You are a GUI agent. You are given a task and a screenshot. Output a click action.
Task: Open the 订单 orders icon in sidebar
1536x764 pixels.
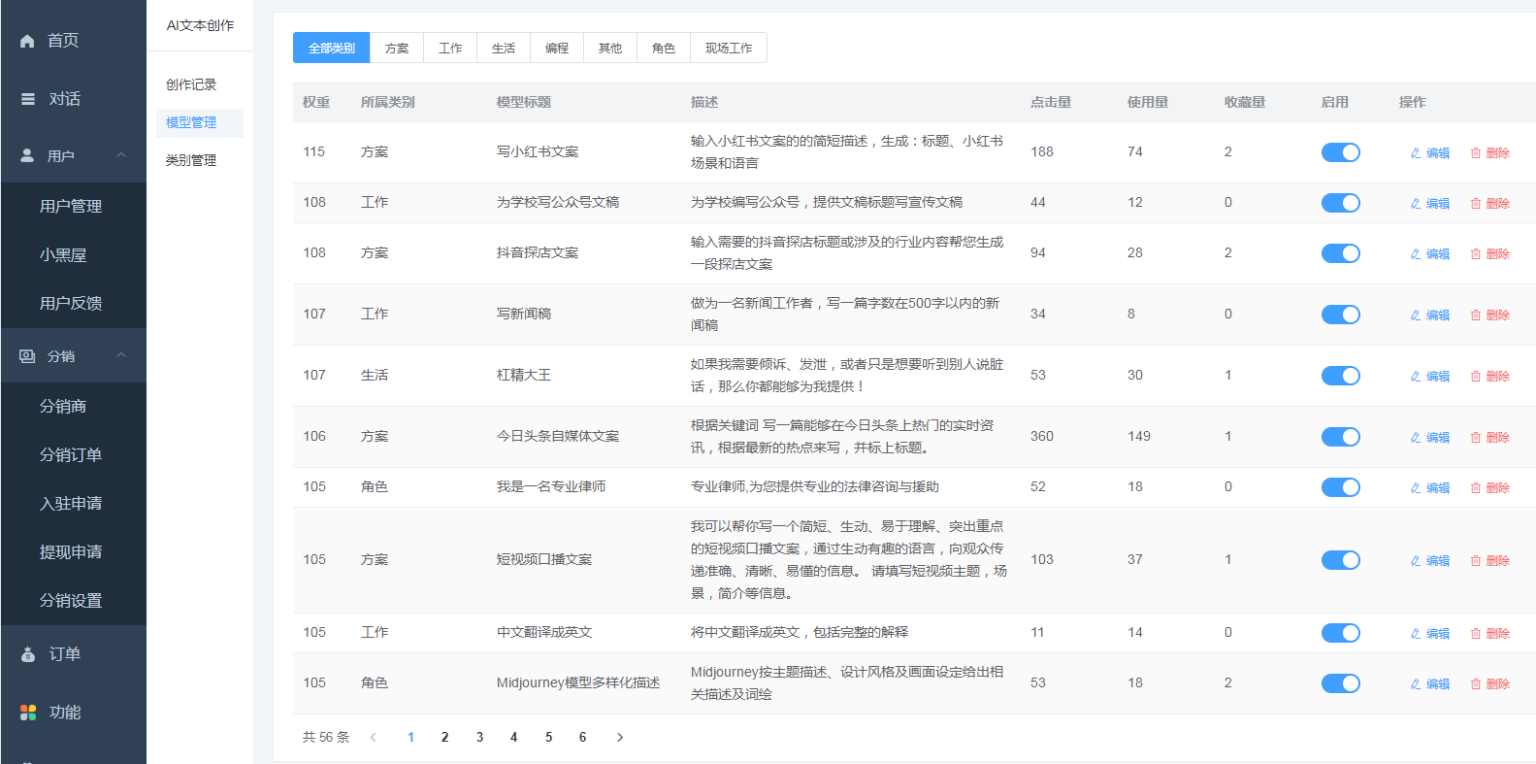pos(27,654)
